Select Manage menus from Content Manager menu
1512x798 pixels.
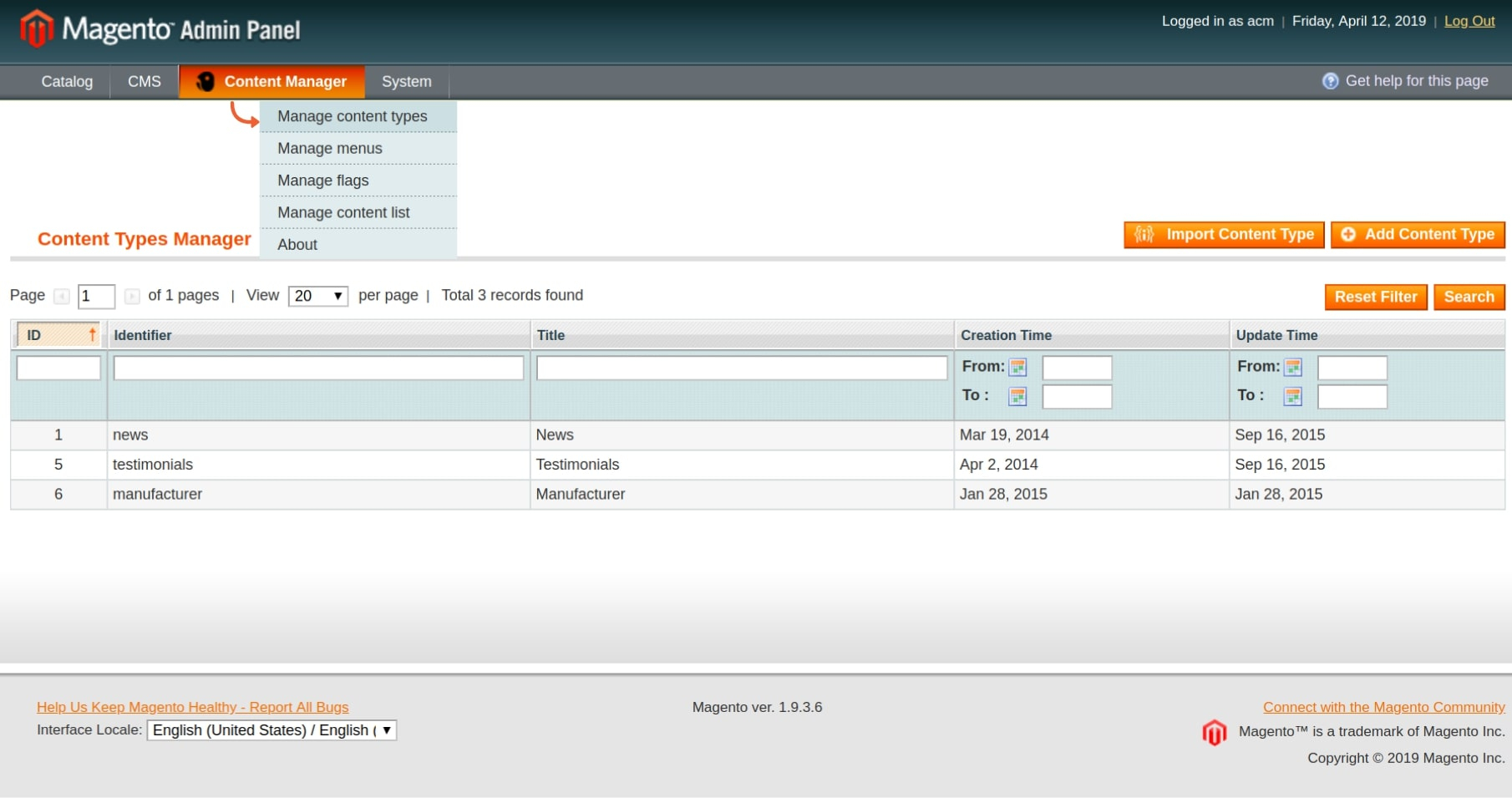click(330, 149)
